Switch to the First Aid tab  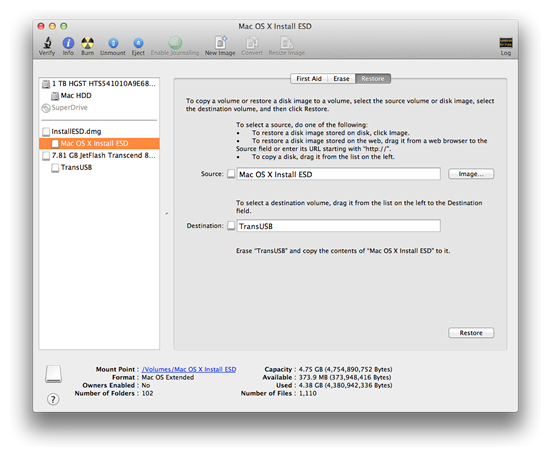coord(309,79)
